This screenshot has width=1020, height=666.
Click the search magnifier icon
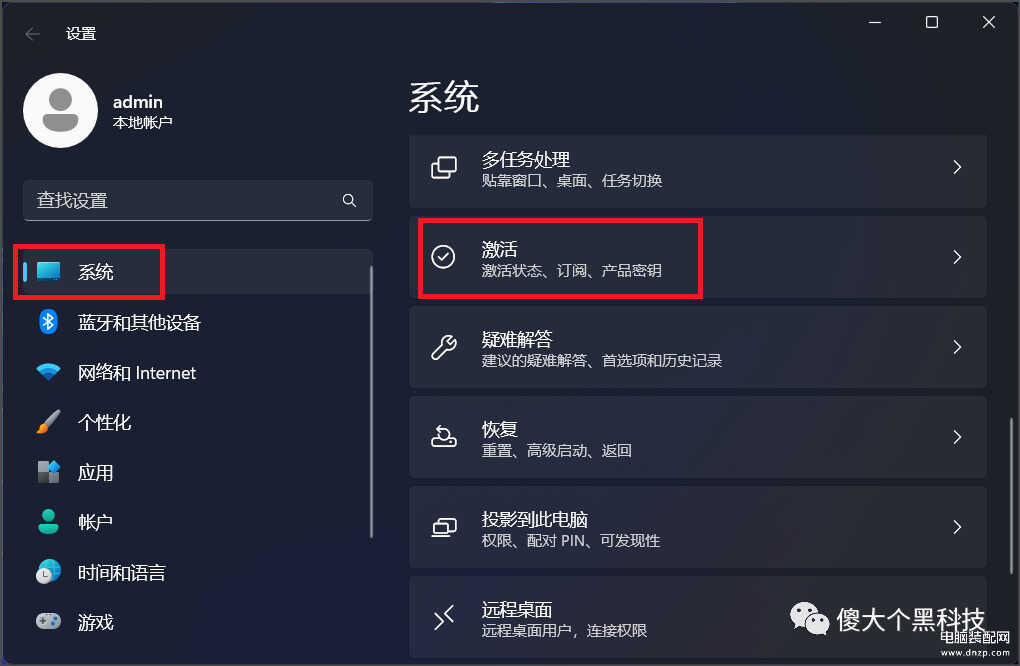click(349, 200)
